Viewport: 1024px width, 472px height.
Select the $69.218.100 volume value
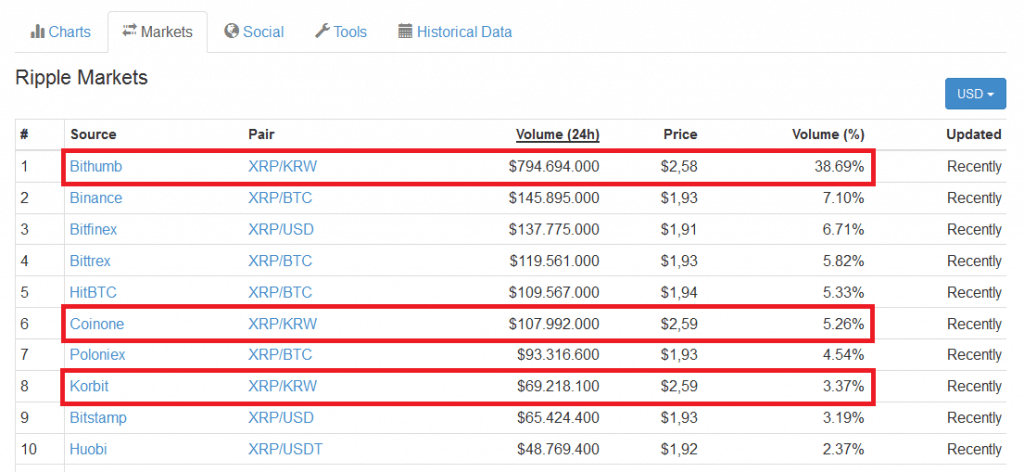pos(558,386)
